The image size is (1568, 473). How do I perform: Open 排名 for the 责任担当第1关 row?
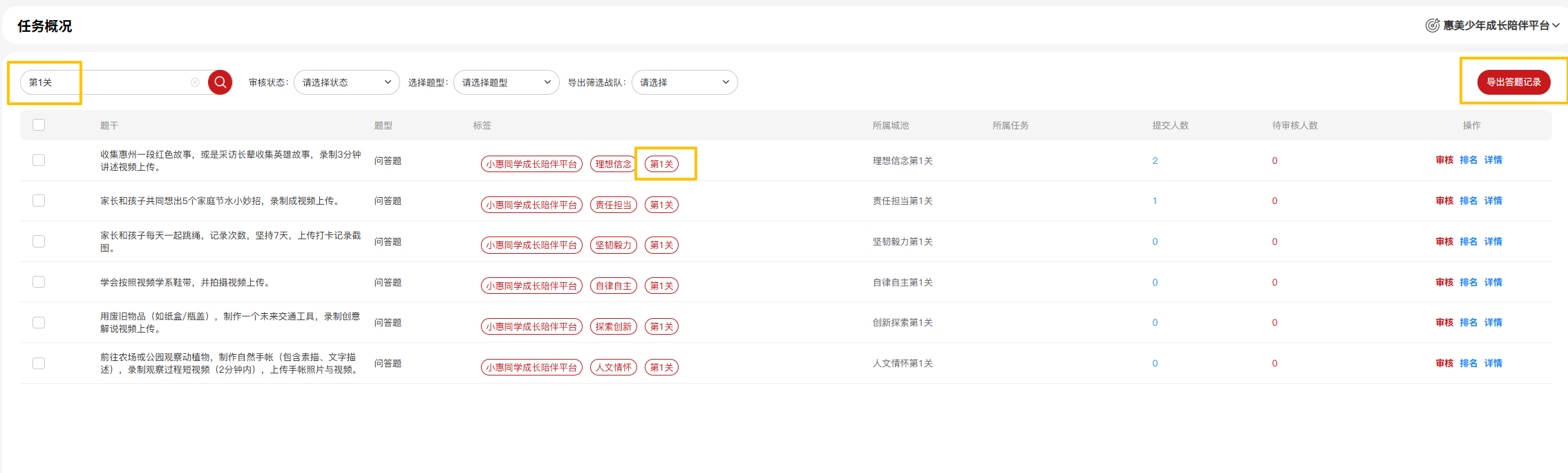coord(1468,201)
